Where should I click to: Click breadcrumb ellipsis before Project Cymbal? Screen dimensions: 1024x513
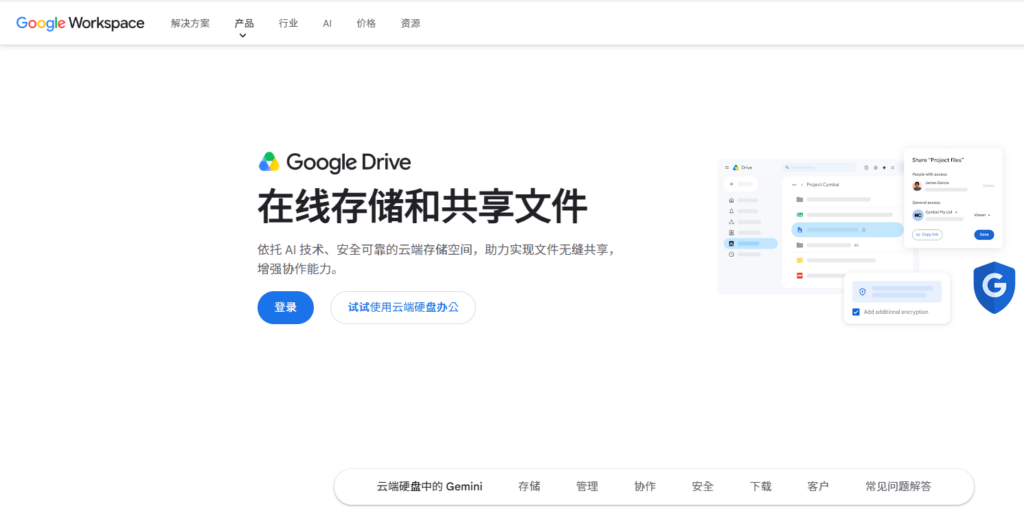[794, 185]
